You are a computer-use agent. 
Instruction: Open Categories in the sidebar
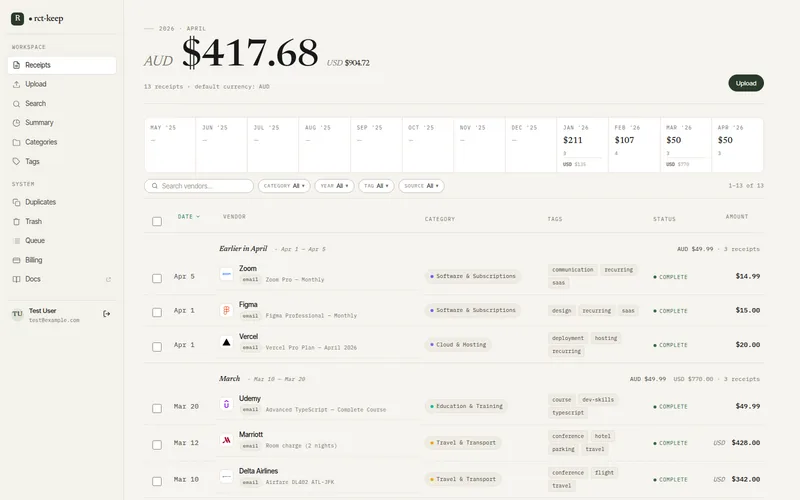(62, 142)
